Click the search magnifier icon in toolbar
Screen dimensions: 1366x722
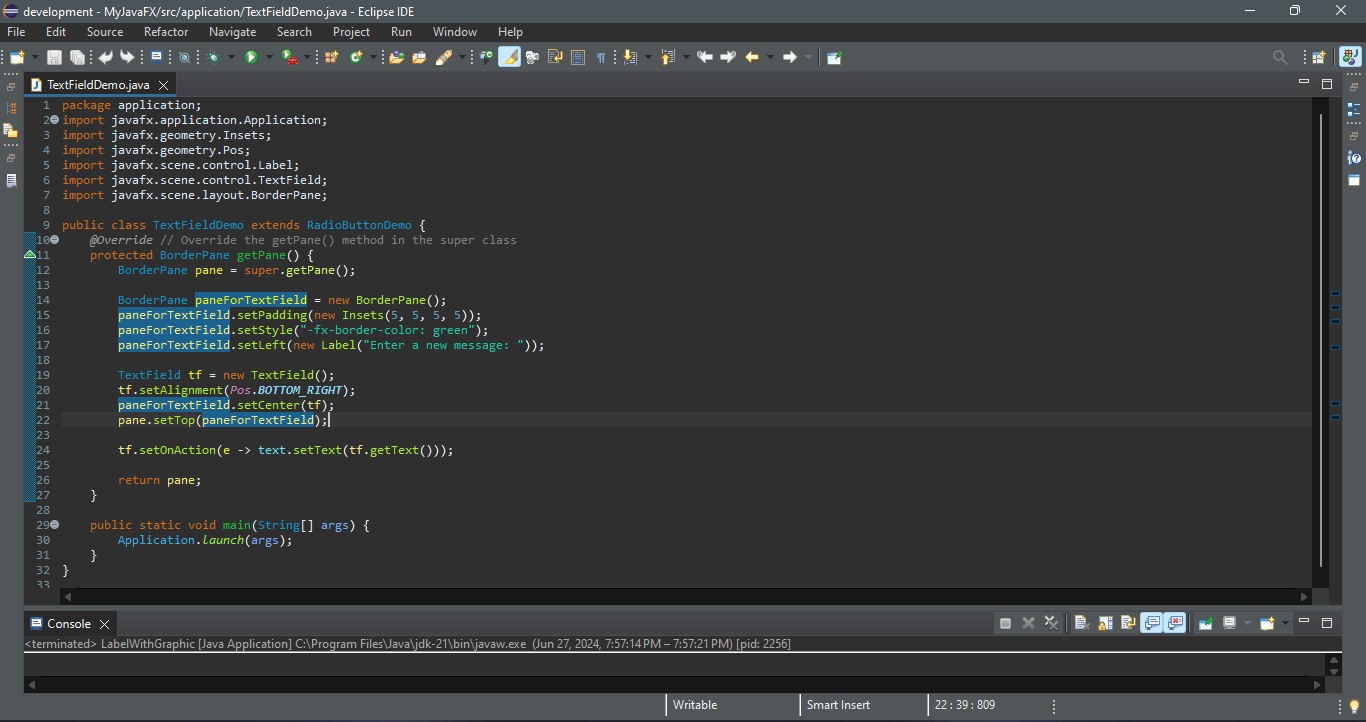pyautogui.click(x=1280, y=58)
